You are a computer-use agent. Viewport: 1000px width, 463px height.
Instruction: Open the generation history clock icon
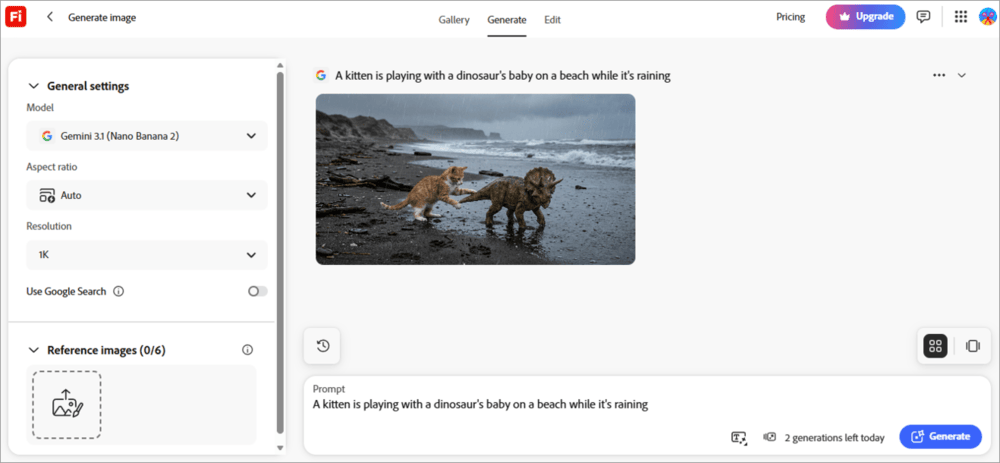point(323,346)
